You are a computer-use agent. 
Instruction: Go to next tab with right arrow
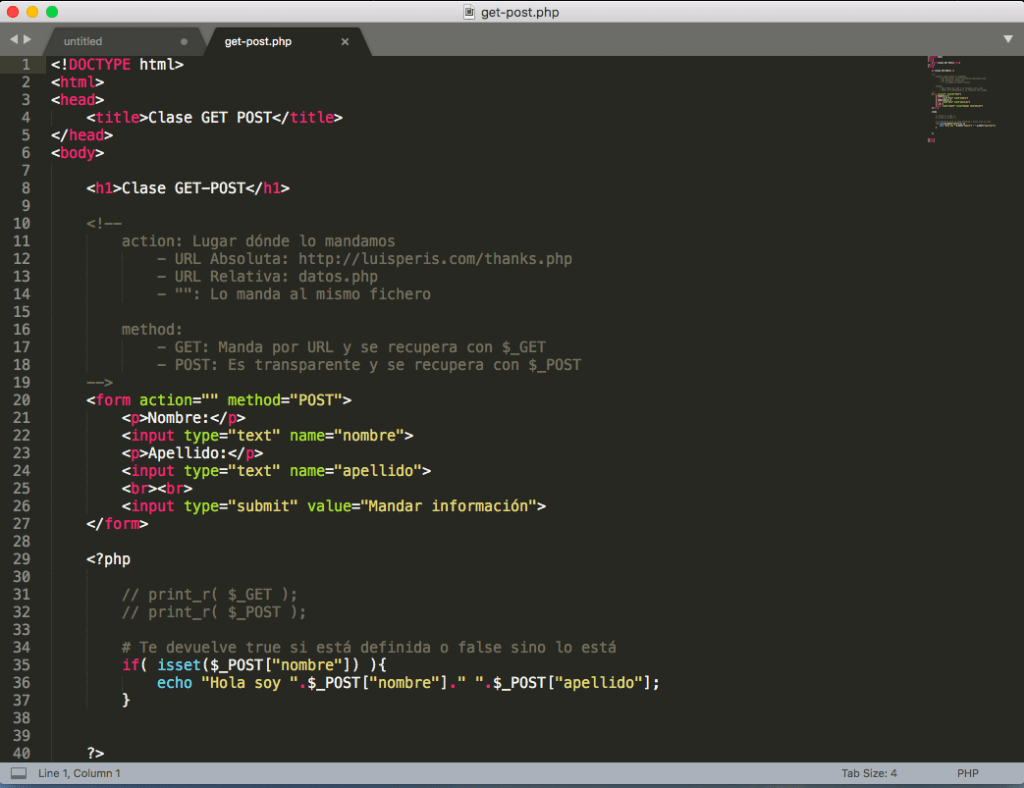pos(27,40)
